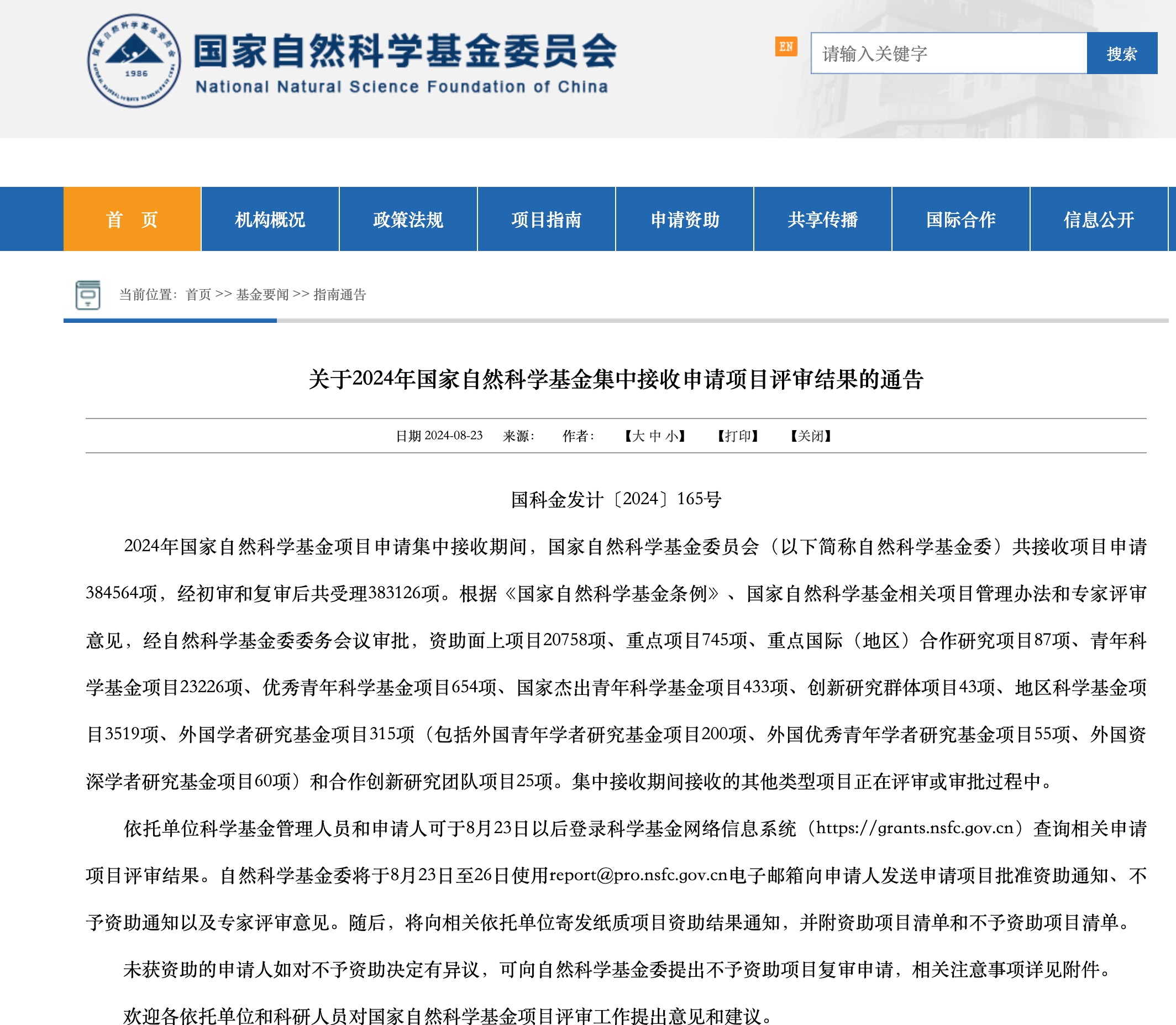Viewport: 1176px width, 1025px height.
Task: Open the 共享传播 navigation menu
Action: tap(823, 219)
